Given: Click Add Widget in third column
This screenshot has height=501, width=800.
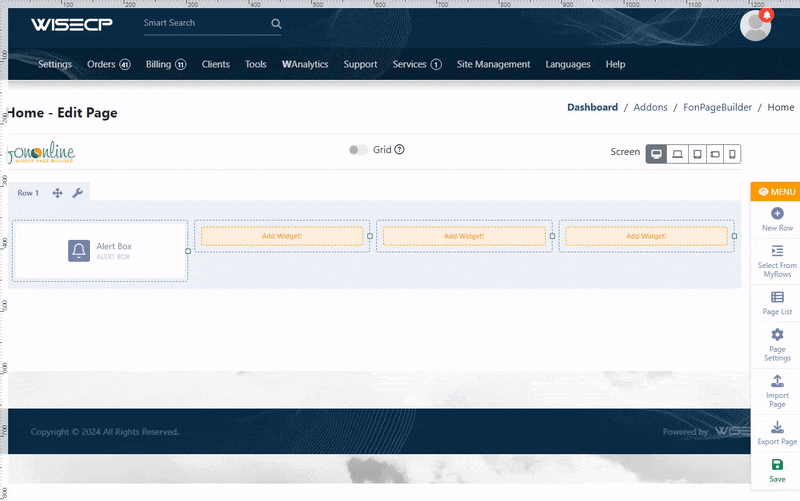Looking at the screenshot, I should coord(464,236).
